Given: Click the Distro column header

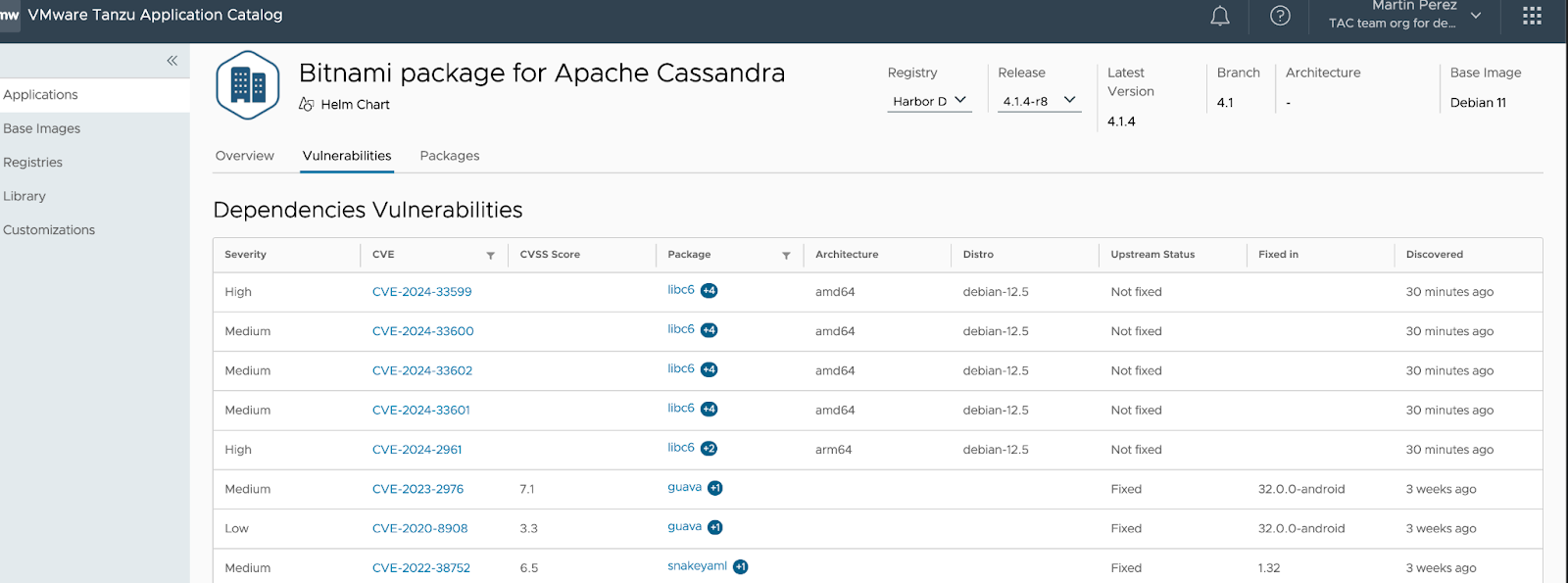Looking at the screenshot, I should pyautogui.click(x=978, y=255).
